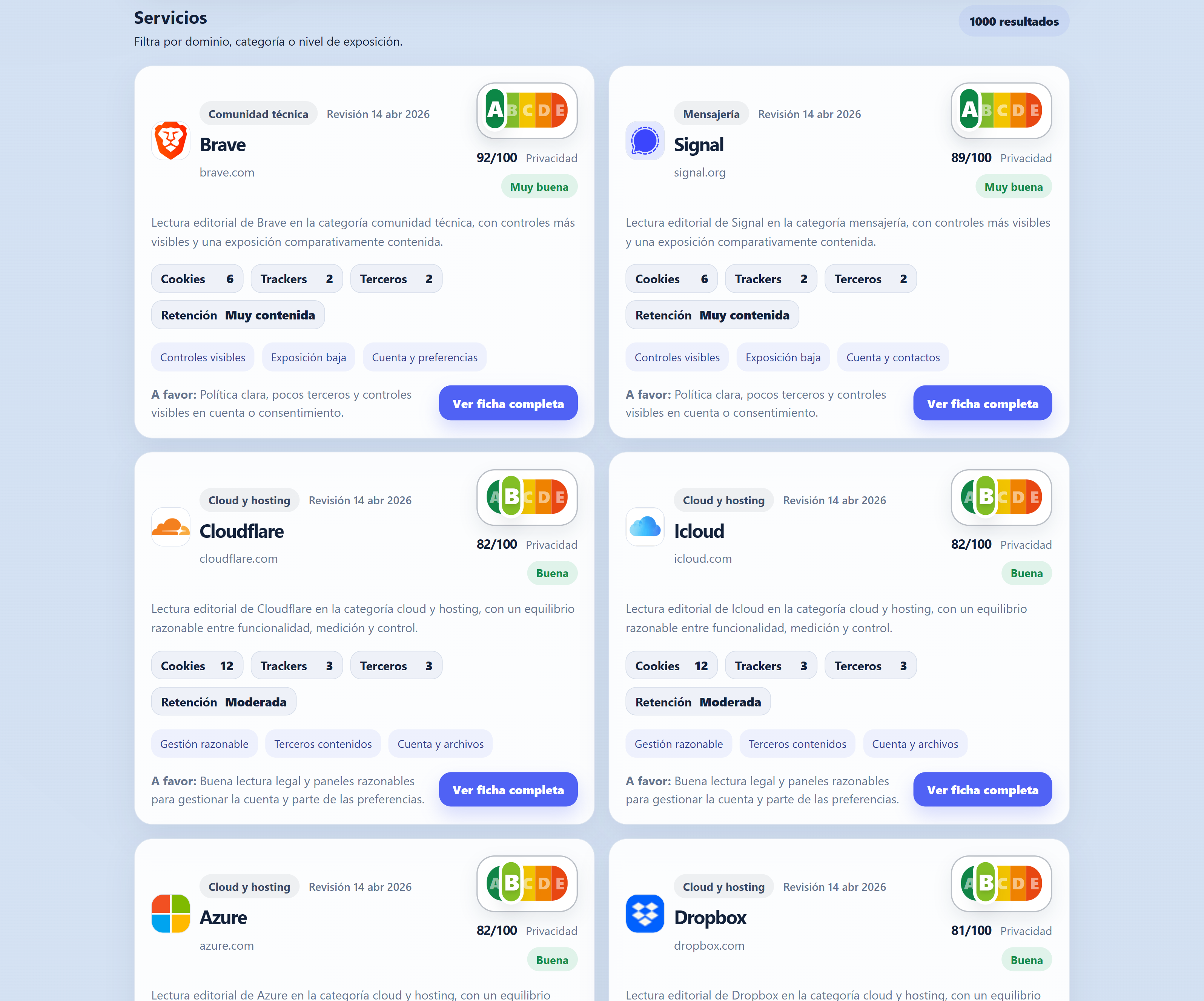Select the 'Cloud y hosting' category on Azure
This screenshot has width=1204, height=1001.
click(248, 886)
